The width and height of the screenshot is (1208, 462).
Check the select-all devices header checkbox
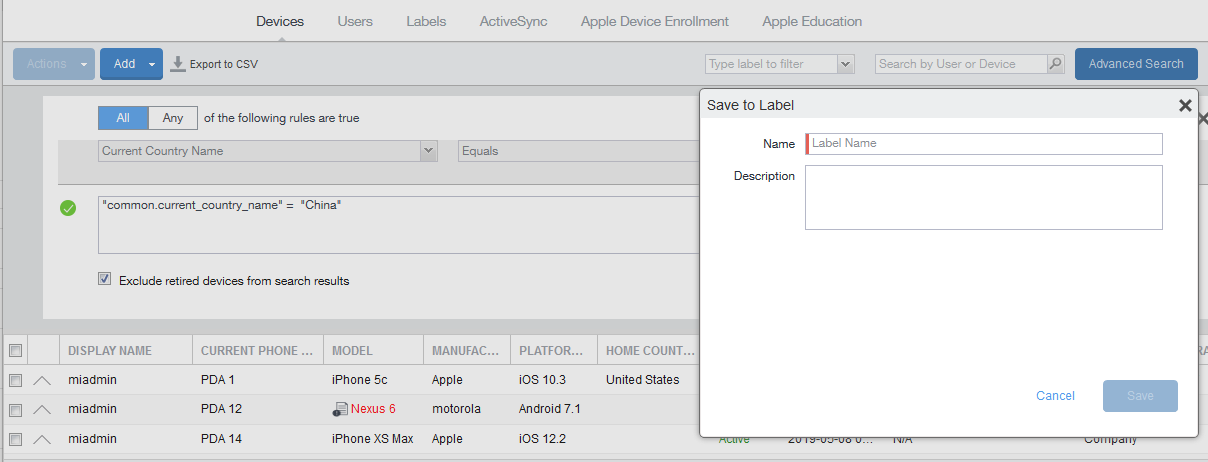click(x=15, y=351)
